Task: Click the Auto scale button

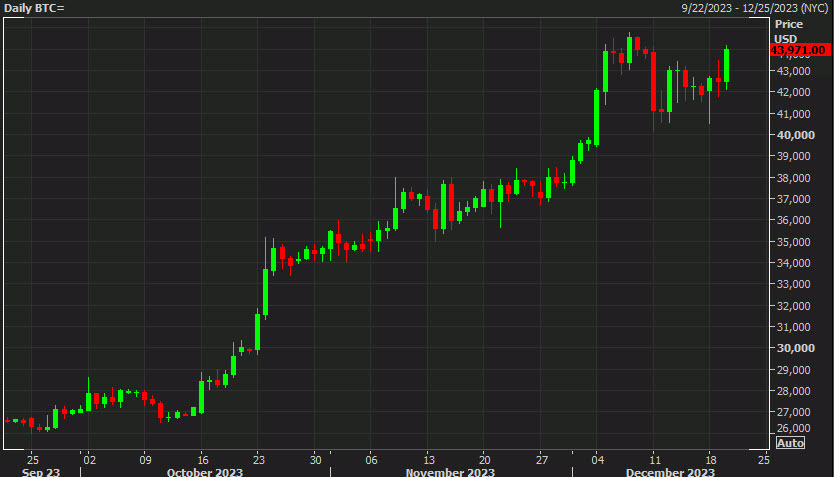Action: coord(789,443)
